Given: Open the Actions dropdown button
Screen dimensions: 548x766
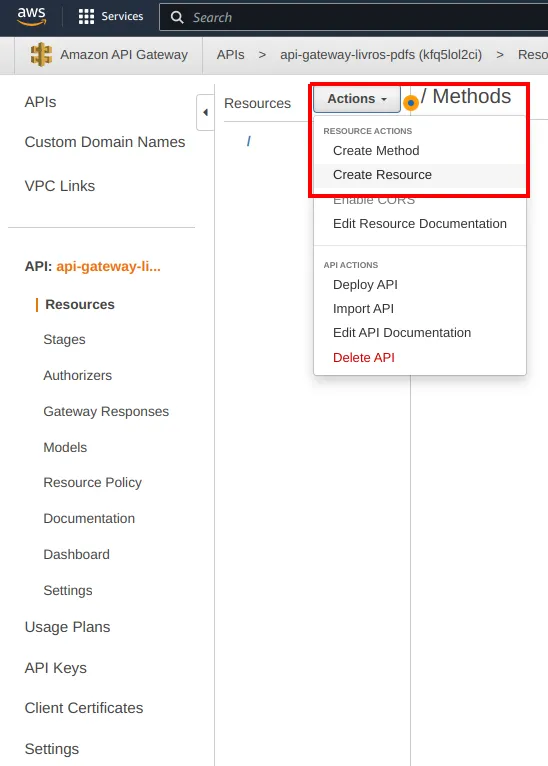Looking at the screenshot, I should (x=357, y=99).
